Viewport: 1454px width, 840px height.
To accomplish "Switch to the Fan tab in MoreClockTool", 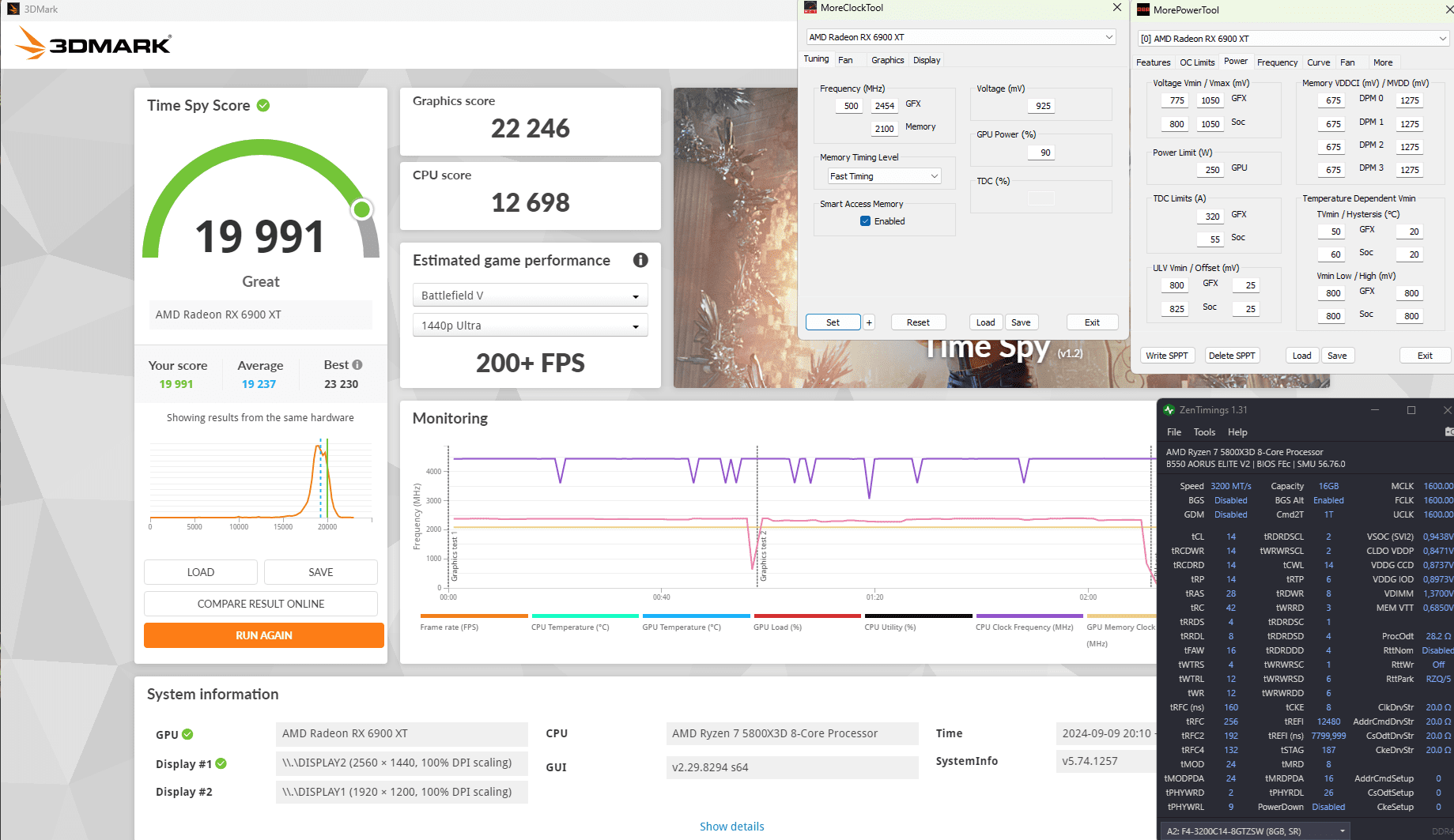I will click(x=845, y=60).
